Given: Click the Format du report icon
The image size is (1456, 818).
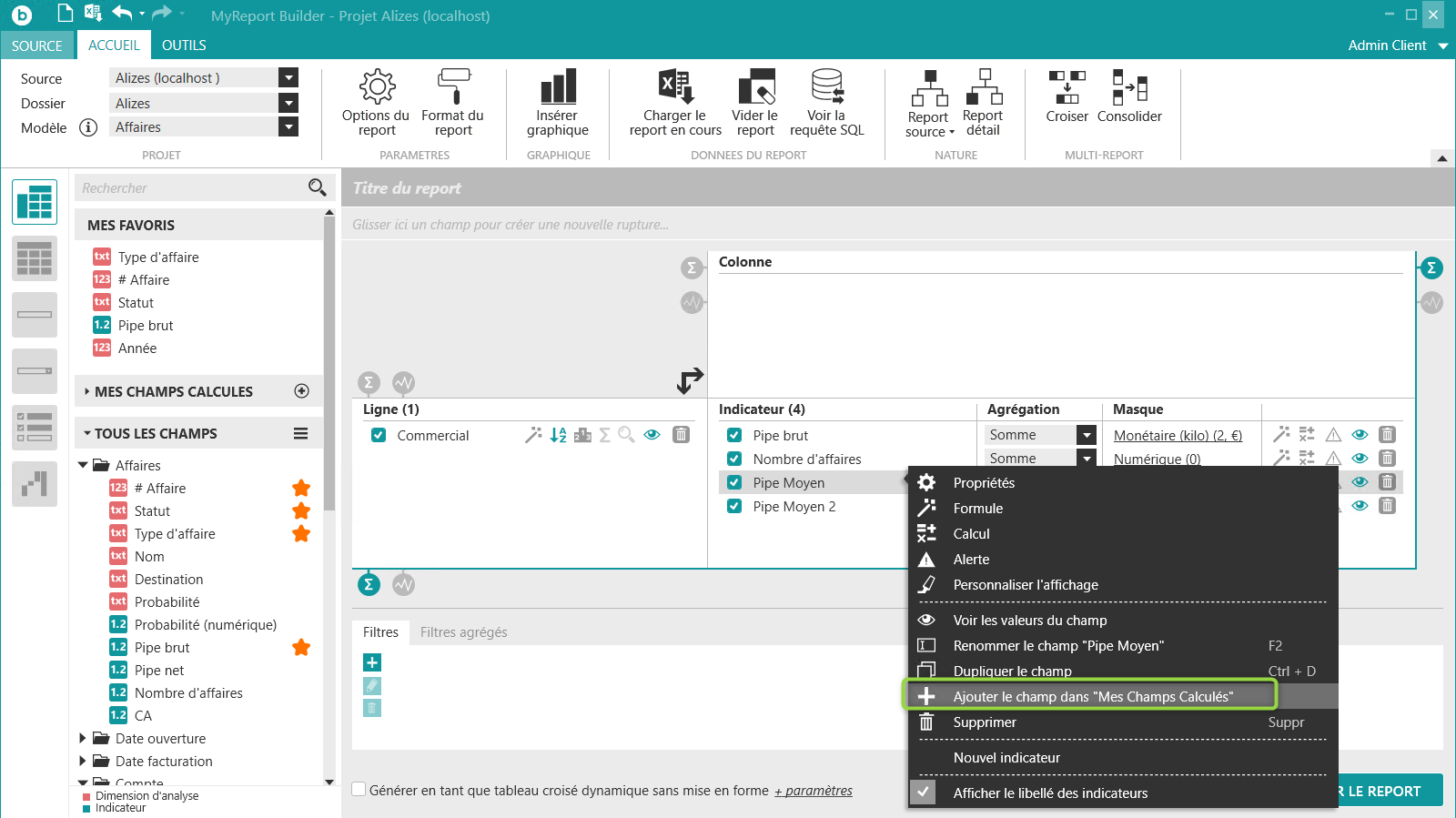Looking at the screenshot, I should pyautogui.click(x=452, y=103).
